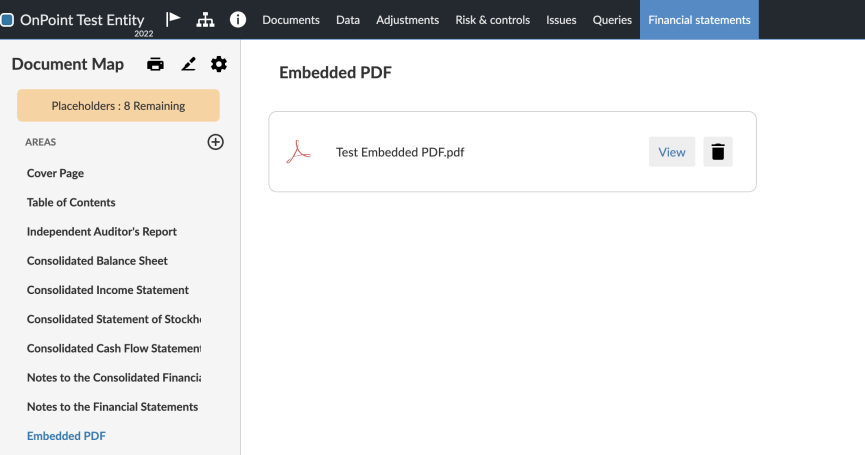Delete the Test Embedded PDF file
This screenshot has height=455, width=865.
(x=718, y=152)
